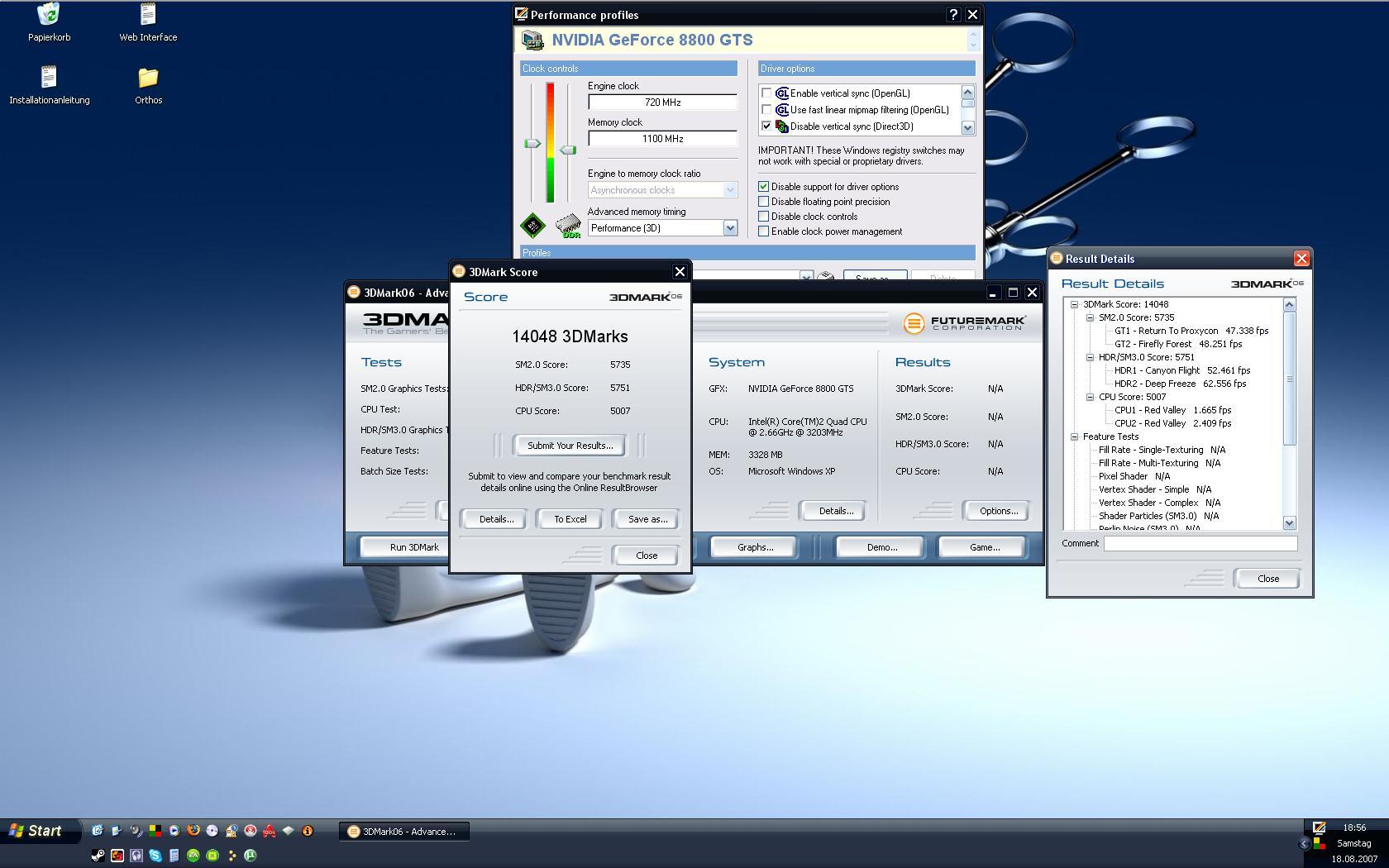Switch to 3DMark06 taskbar window button
This screenshot has height=868, width=1389.
[404, 832]
